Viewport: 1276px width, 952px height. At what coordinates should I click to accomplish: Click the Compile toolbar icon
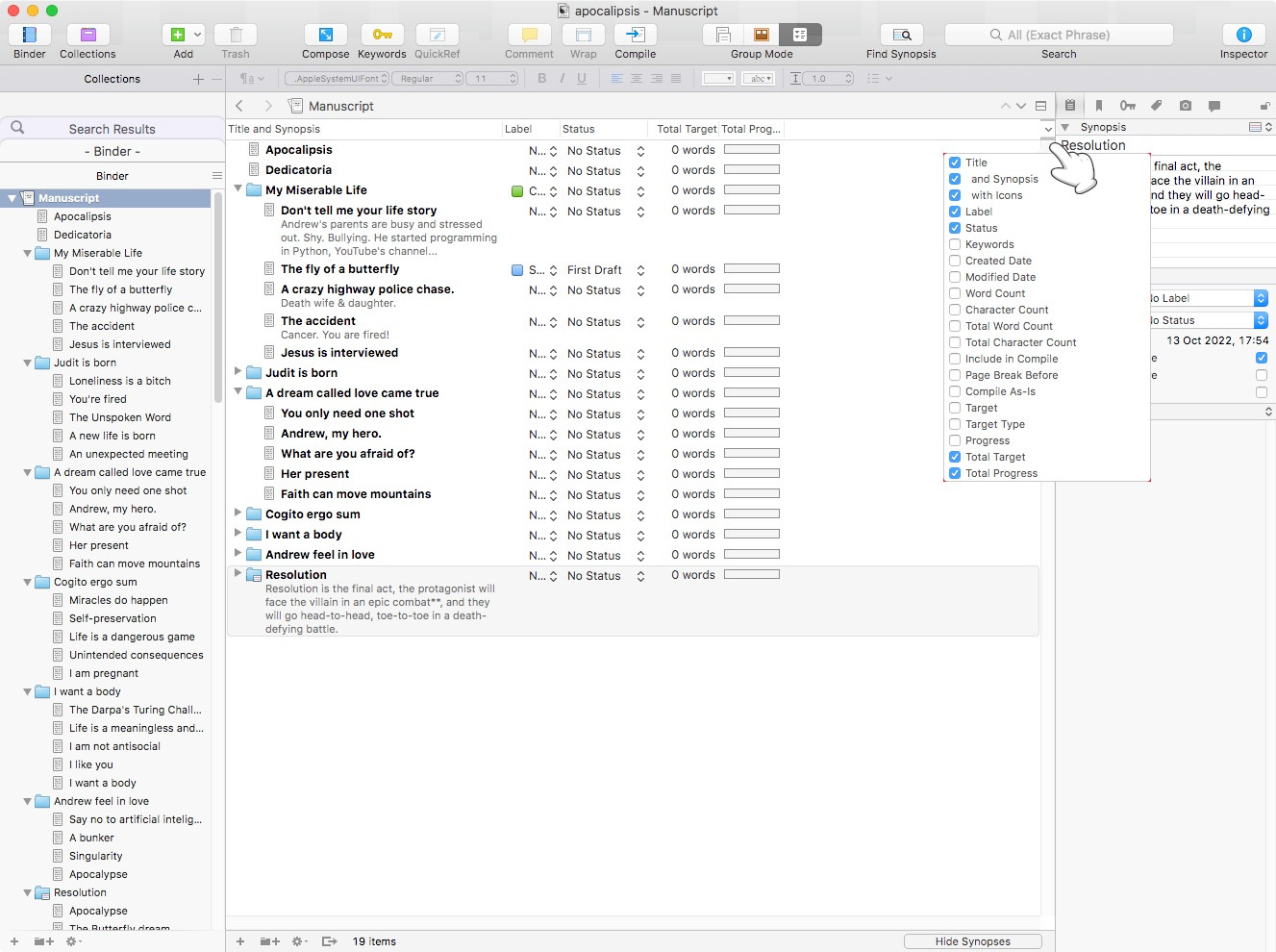click(x=635, y=35)
